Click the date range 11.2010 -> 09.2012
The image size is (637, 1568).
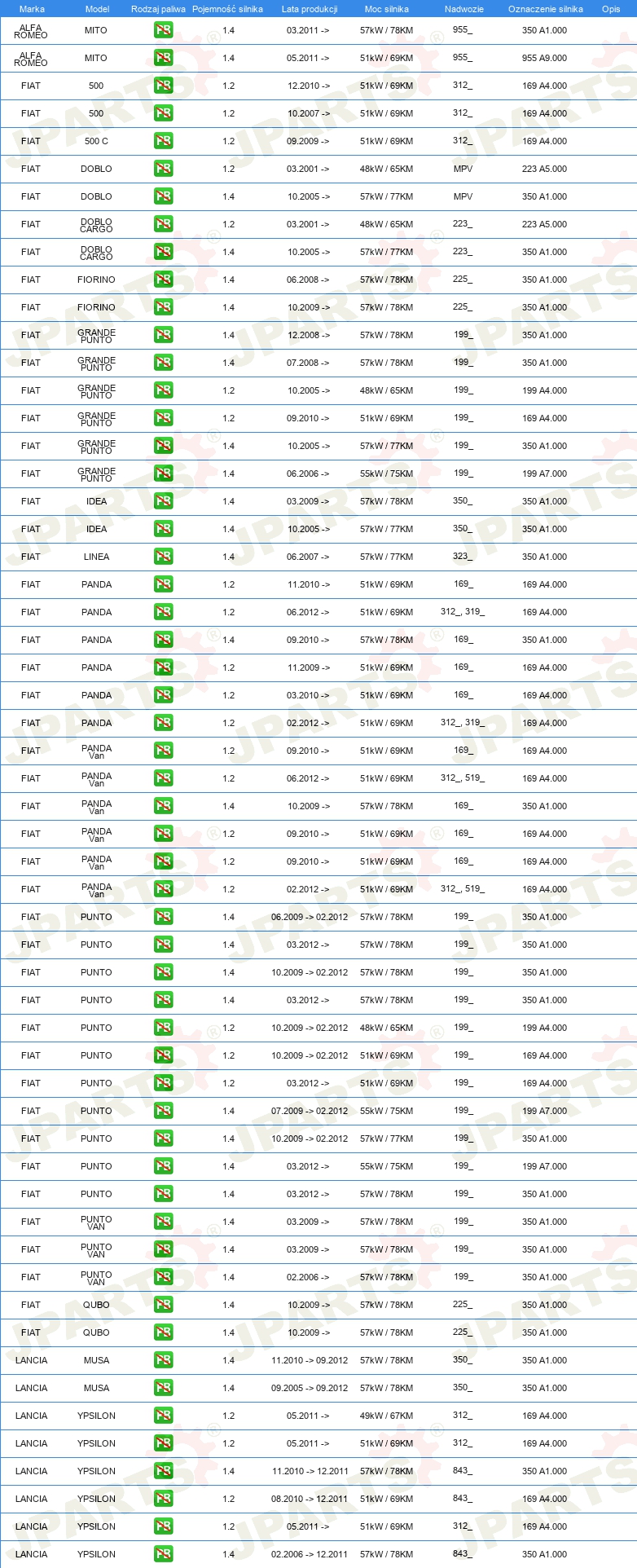point(310,1360)
